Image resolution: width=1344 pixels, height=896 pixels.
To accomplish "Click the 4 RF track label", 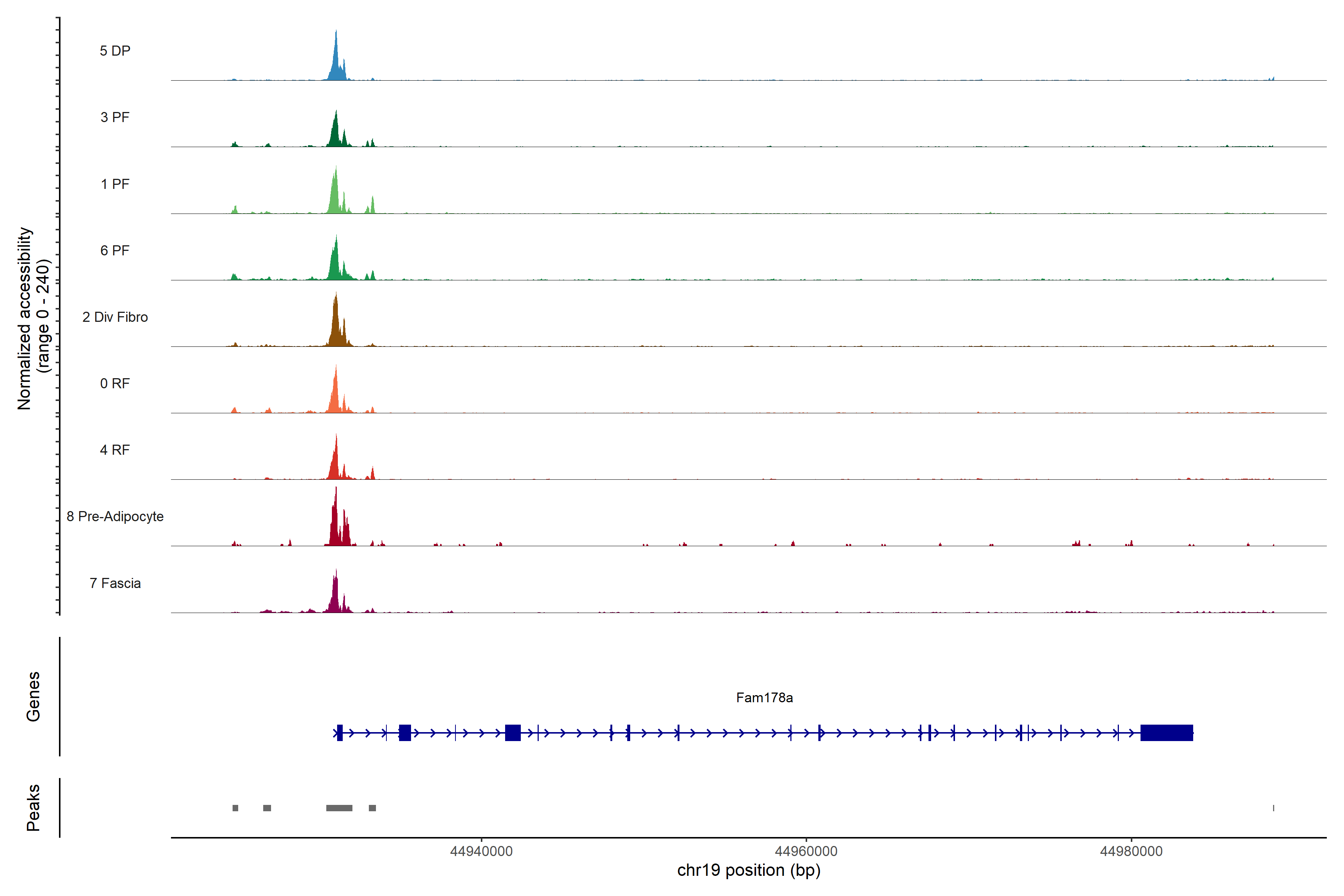I will [115, 450].
